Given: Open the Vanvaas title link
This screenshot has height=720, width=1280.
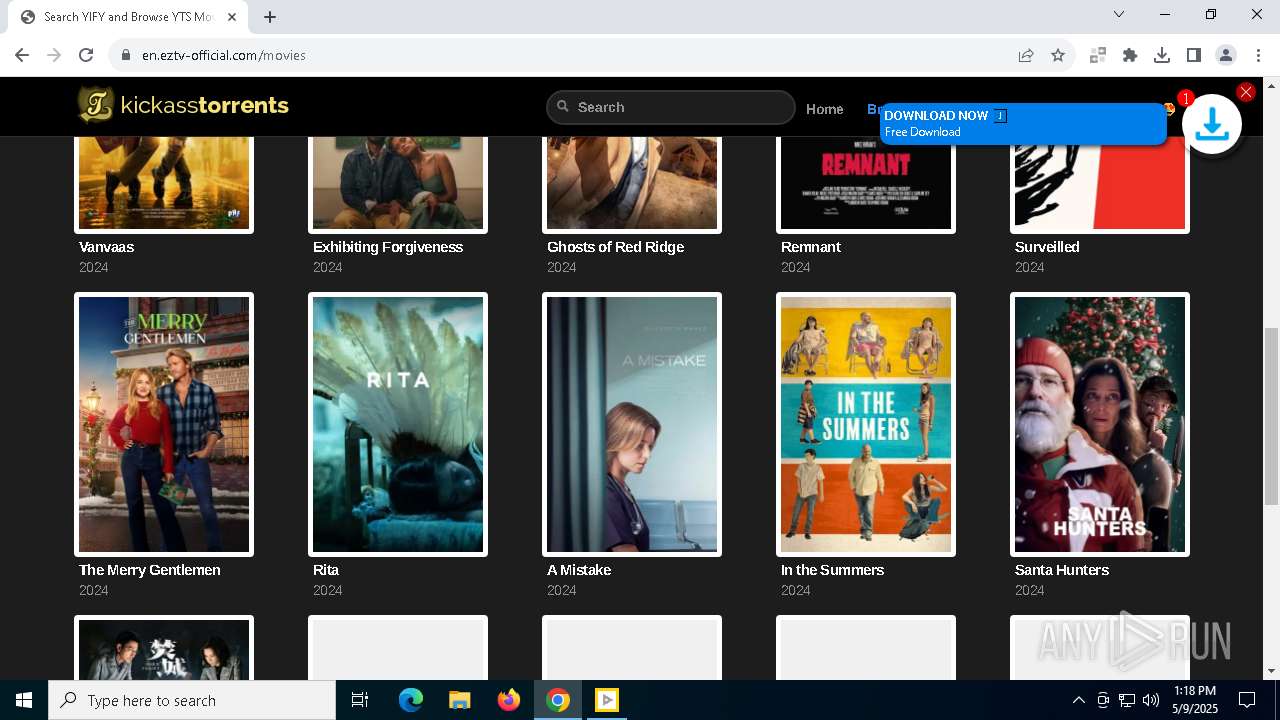Looking at the screenshot, I should (x=106, y=247).
